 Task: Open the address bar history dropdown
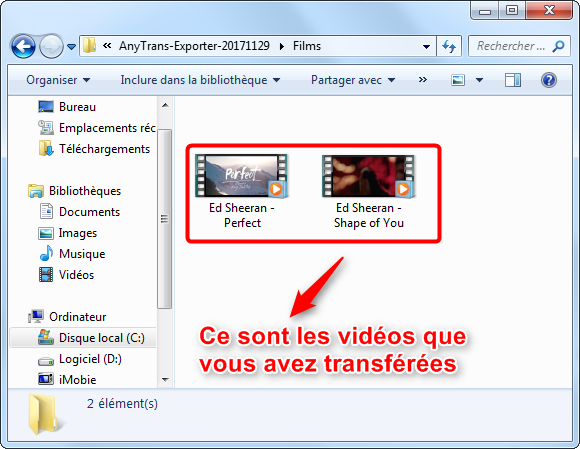(x=426, y=47)
